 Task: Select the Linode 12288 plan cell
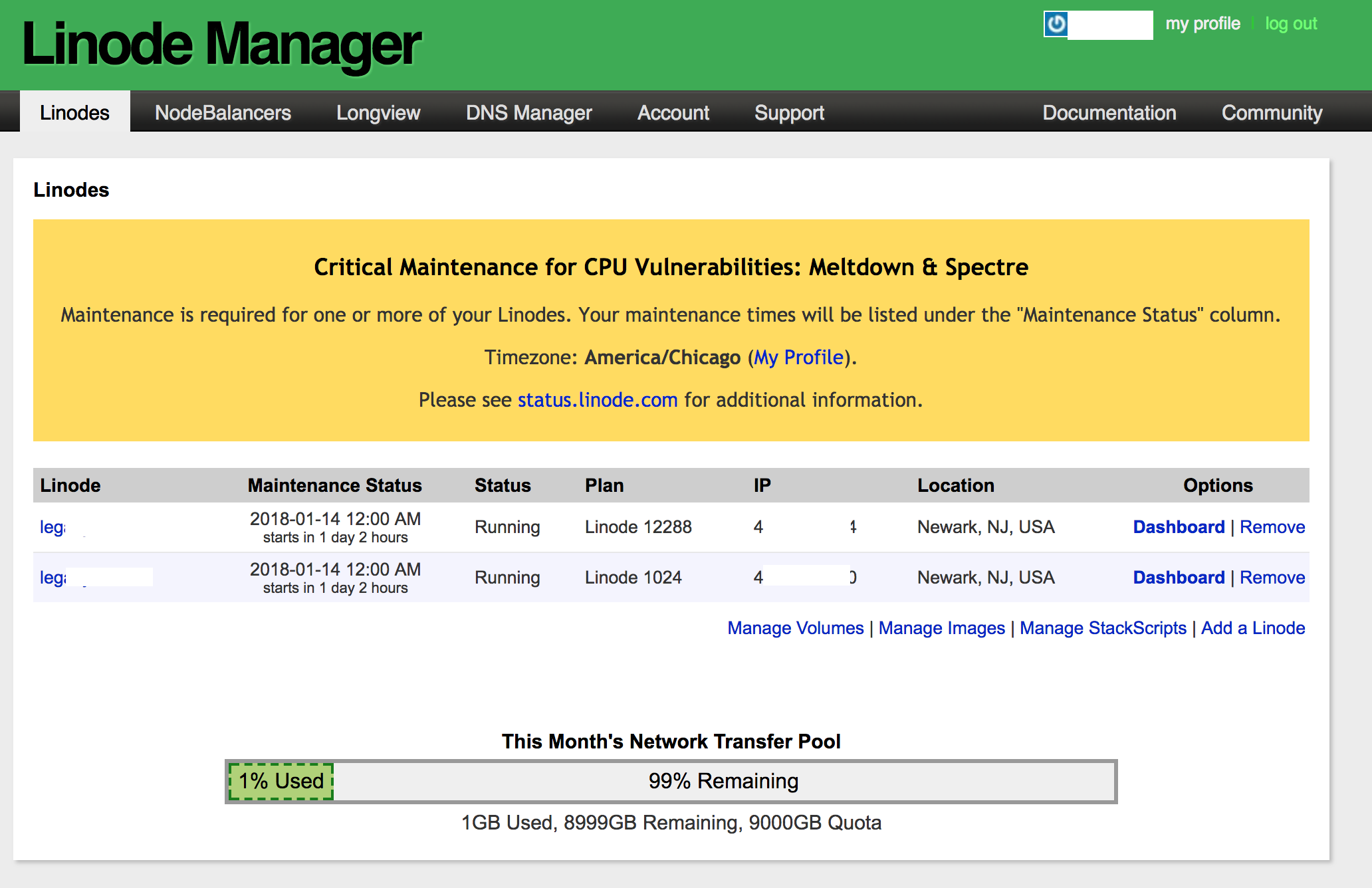[x=638, y=527]
